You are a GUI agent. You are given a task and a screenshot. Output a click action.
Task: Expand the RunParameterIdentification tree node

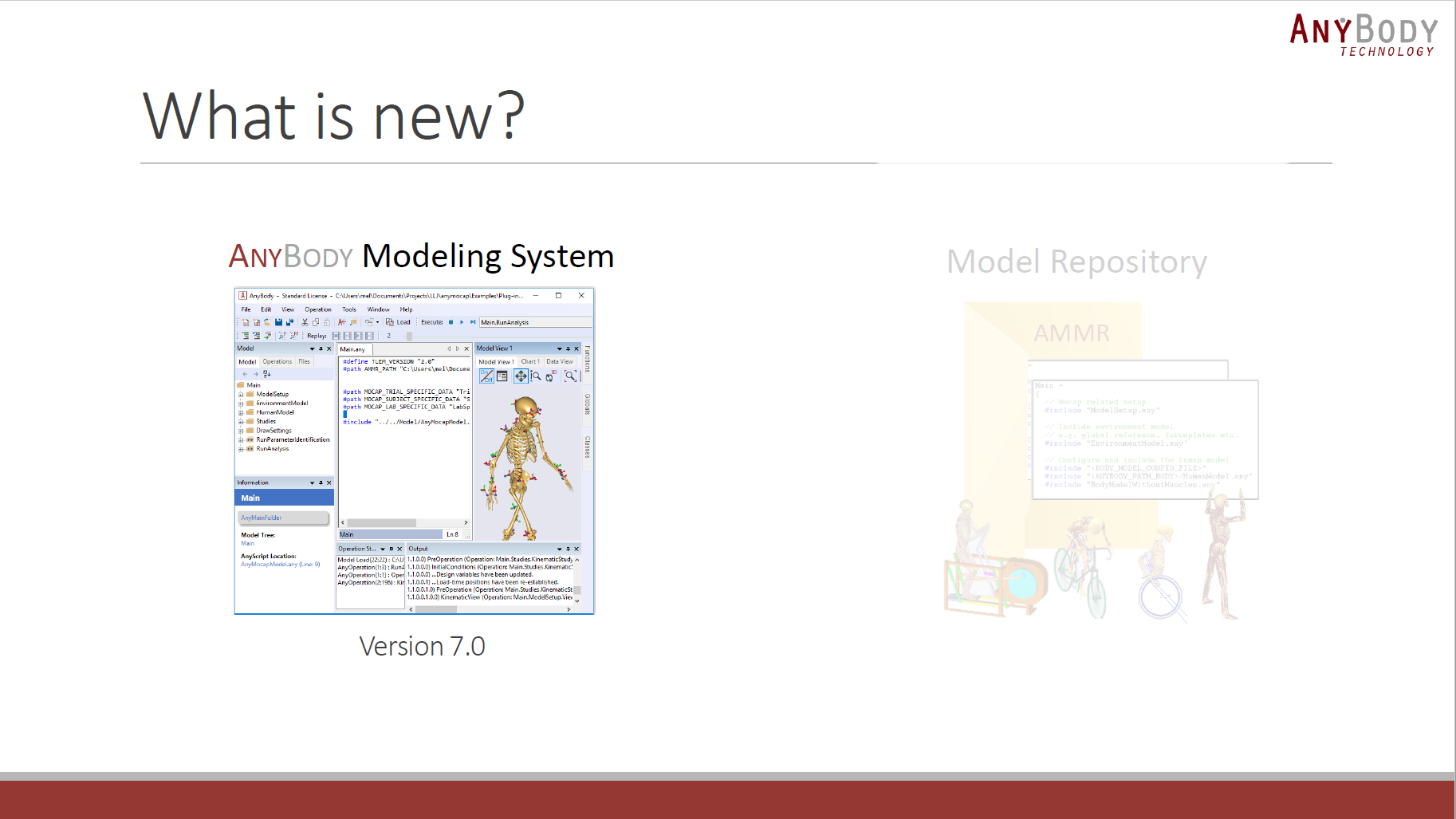pyautogui.click(x=241, y=439)
